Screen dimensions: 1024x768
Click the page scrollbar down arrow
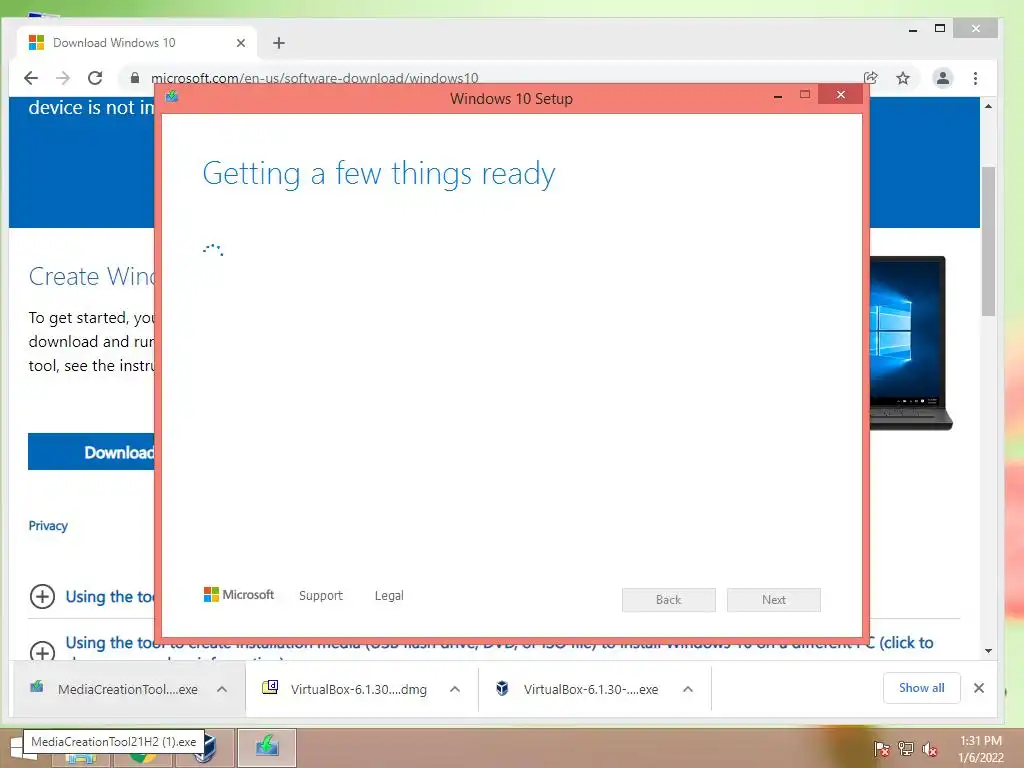(x=989, y=650)
